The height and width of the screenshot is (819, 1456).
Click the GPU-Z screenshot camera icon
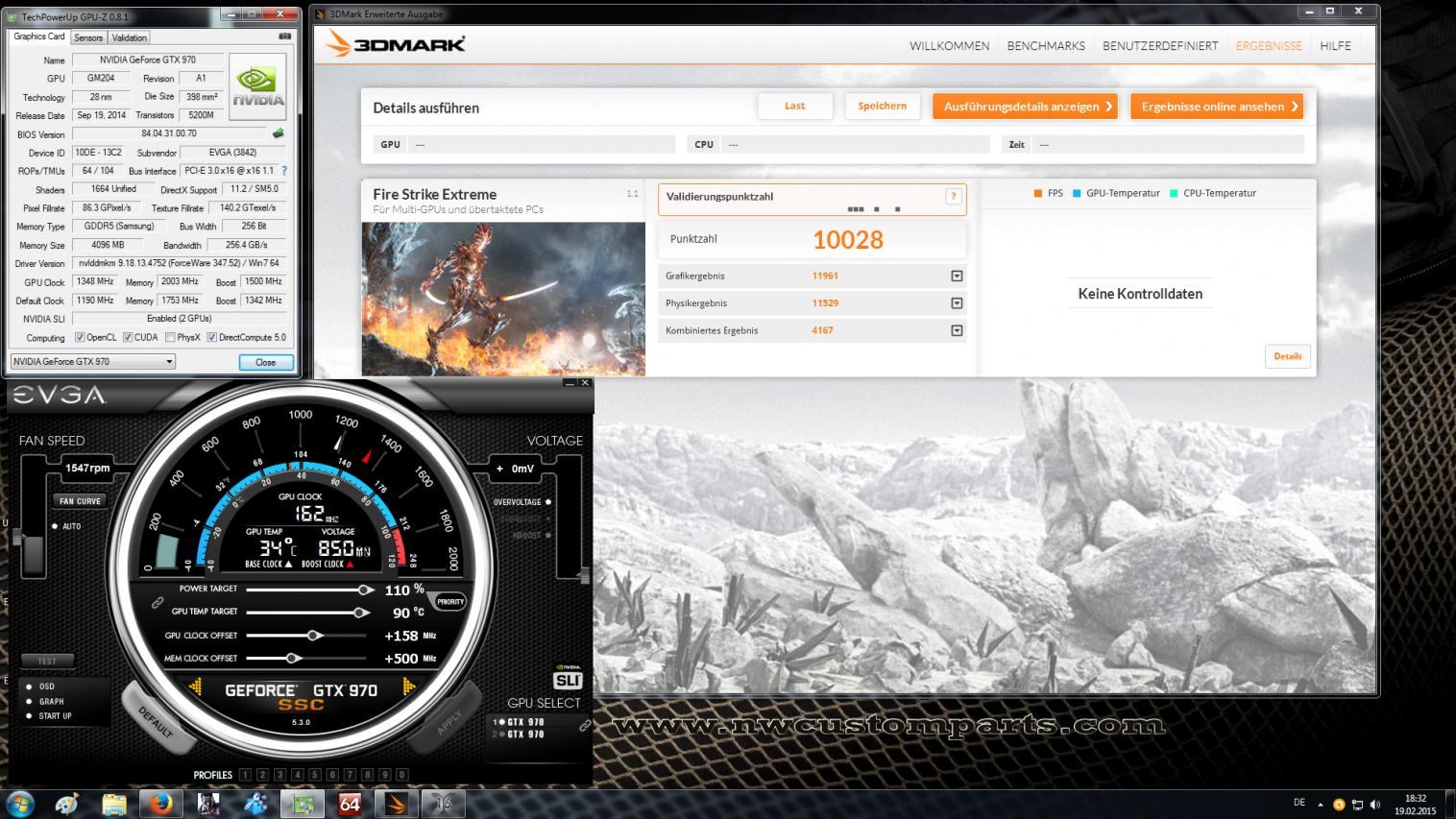284,36
